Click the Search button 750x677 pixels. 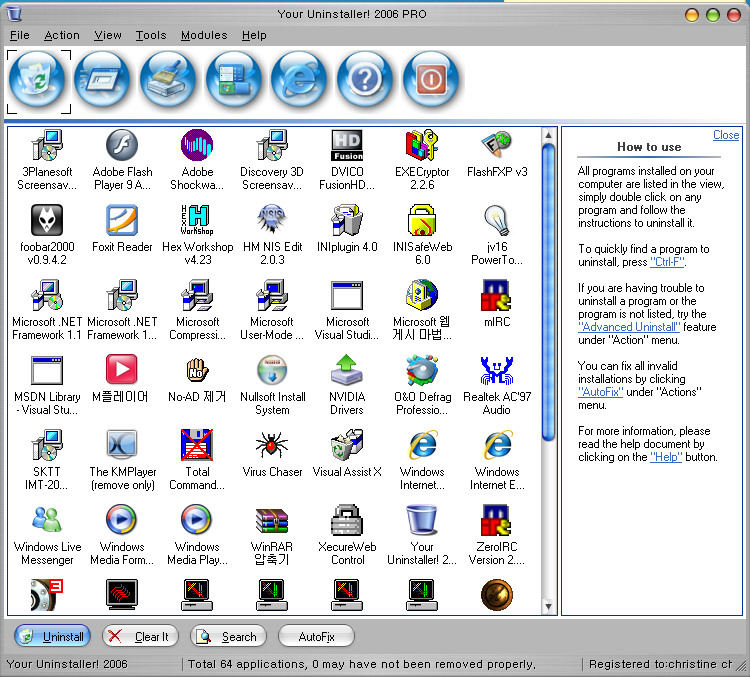pos(228,636)
